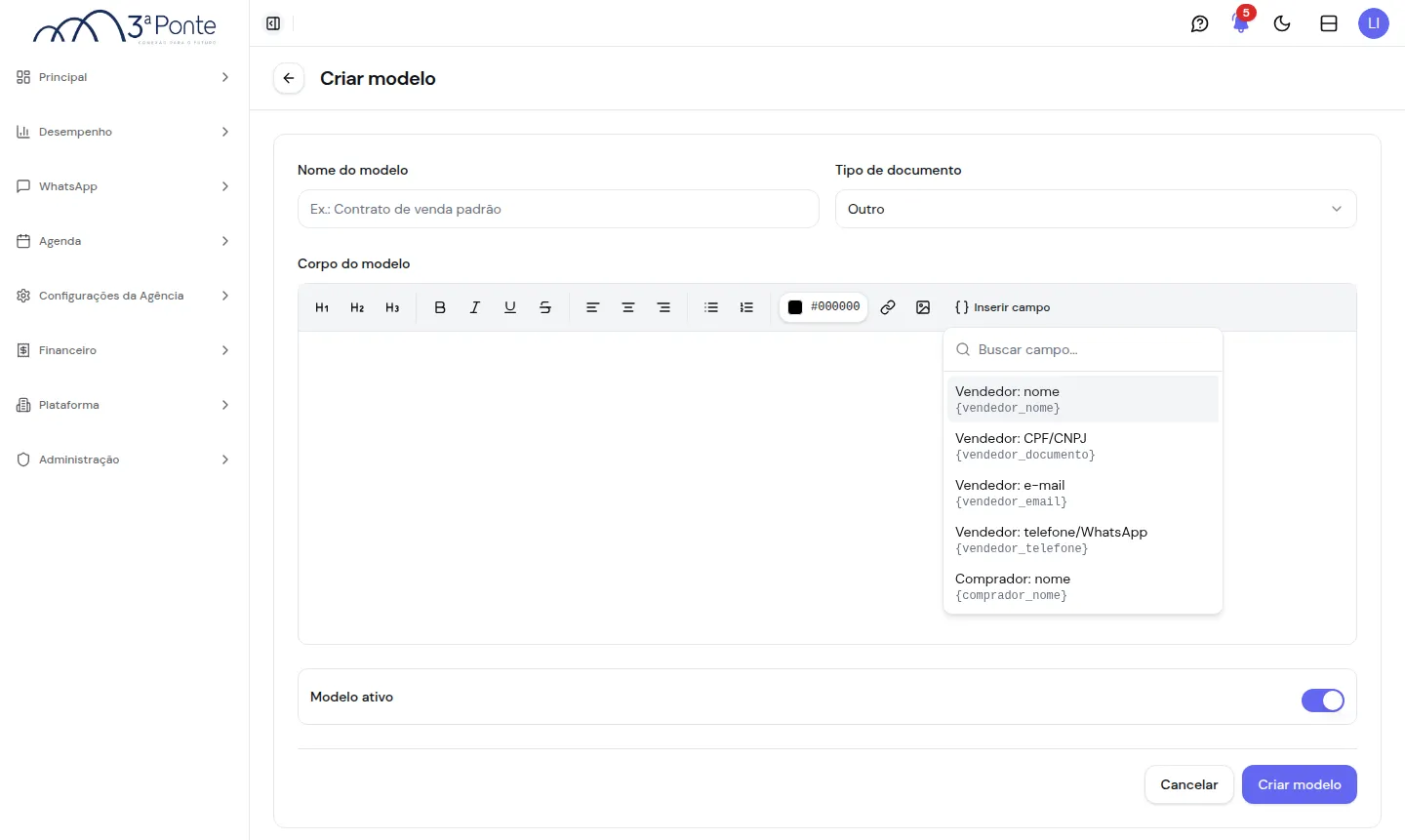Expand Configurações da Agência menu
Viewport: 1405px width, 840px height.
(x=124, y=296)
